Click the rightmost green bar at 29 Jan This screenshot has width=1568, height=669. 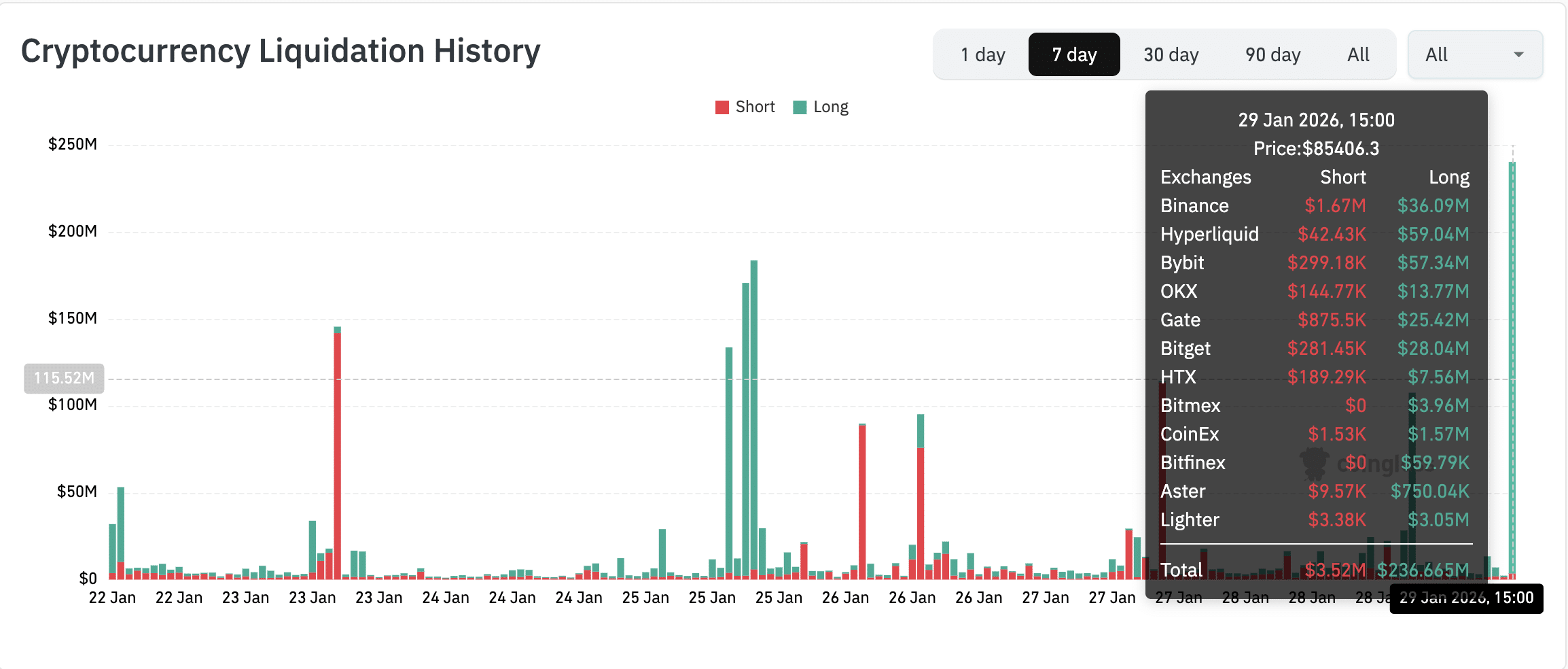pos(1512,367)
